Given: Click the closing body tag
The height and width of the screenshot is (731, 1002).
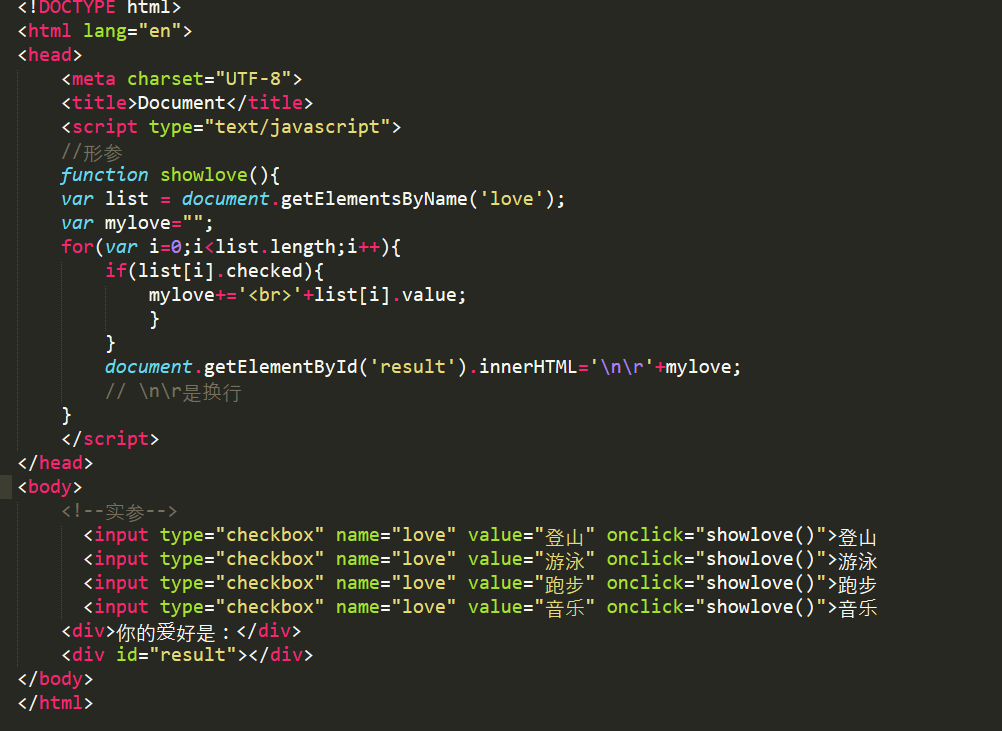Looking at the screenshot, I should [x=55, y=678].
